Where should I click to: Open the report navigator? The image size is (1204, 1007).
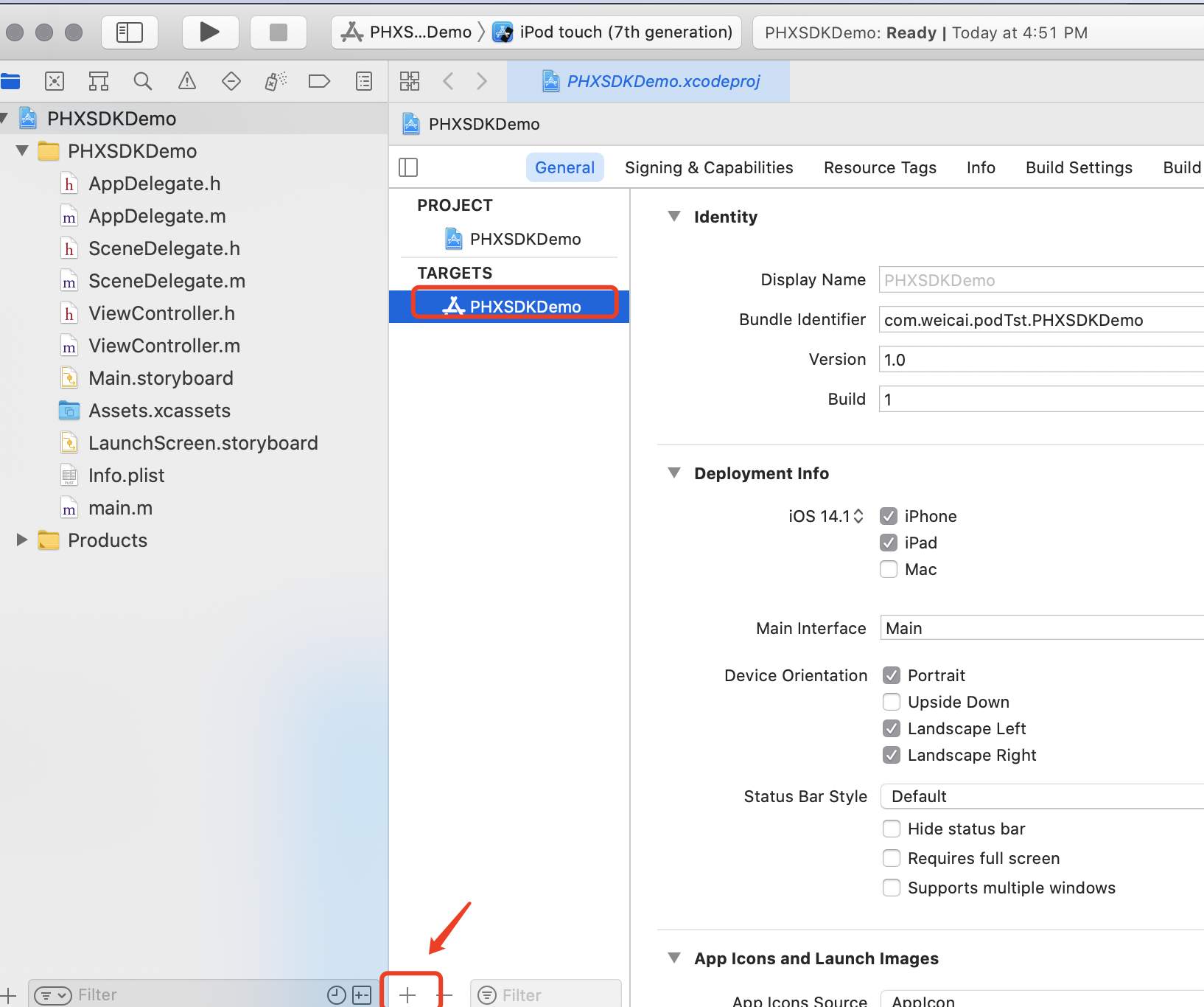coord(364,81)
